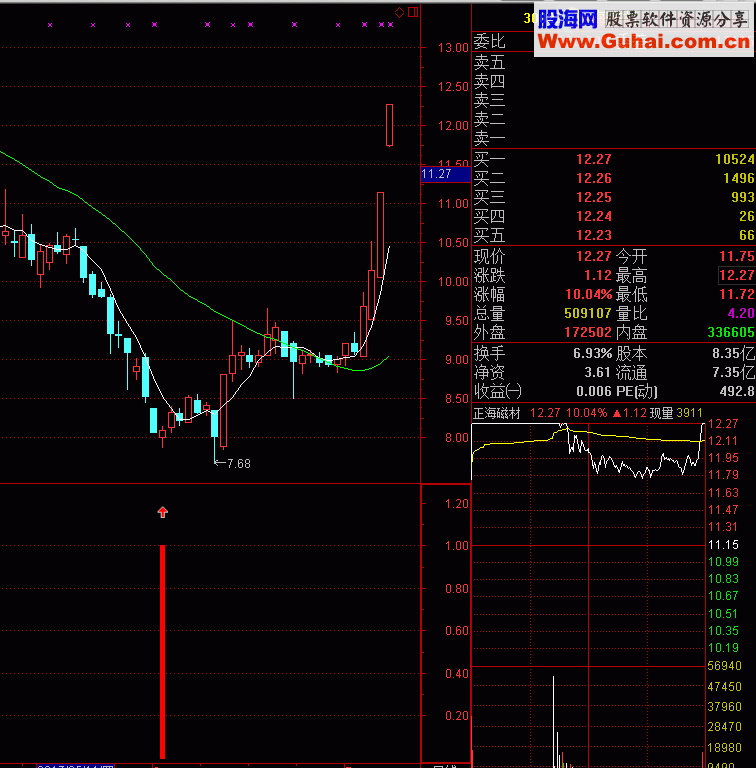The image size is (756, 768).
Task: Click the white 11.15 intraday axis label
Action: click(723, 545)
